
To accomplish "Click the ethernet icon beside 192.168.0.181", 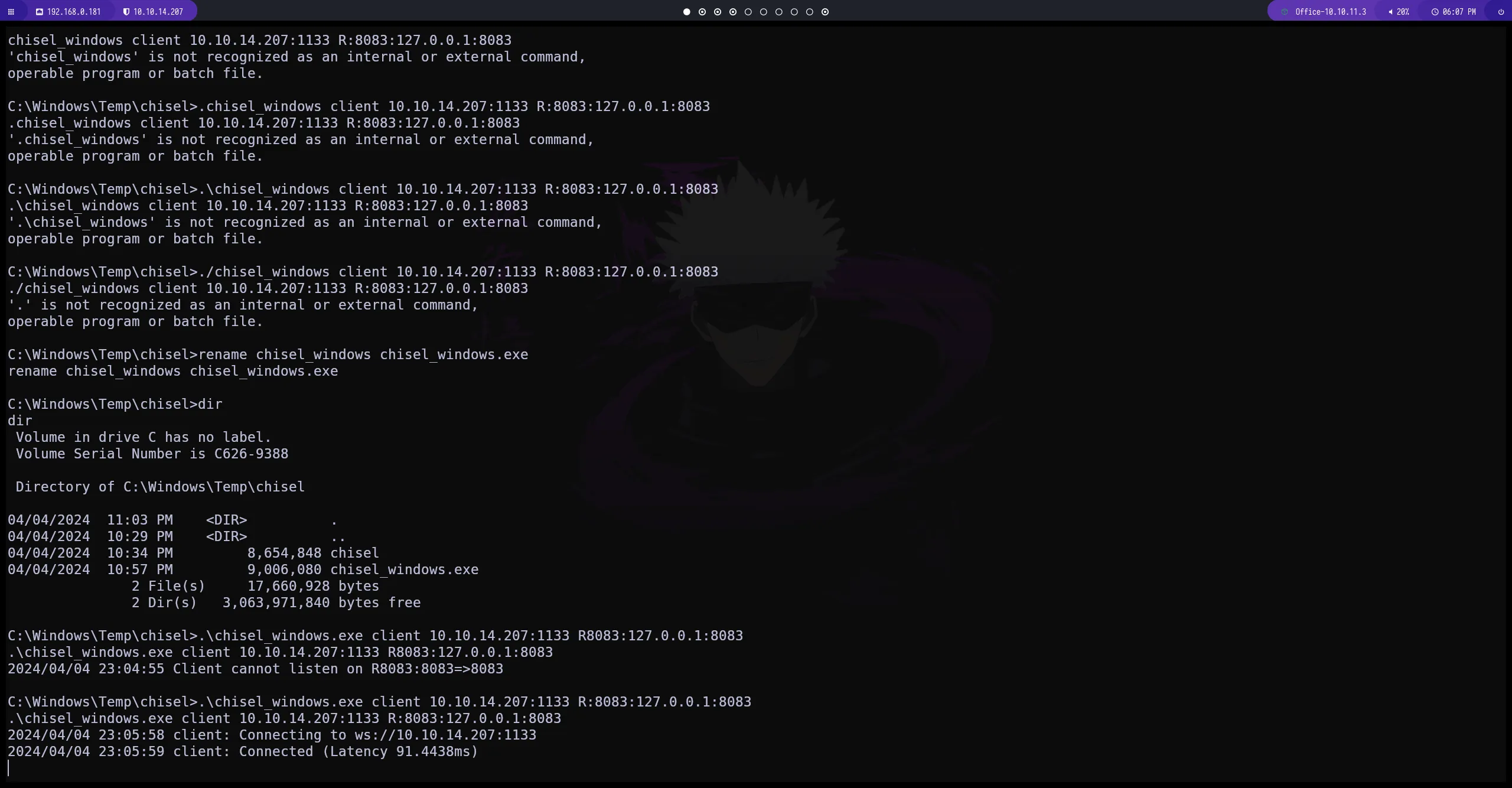I will (x=40, y=12).
